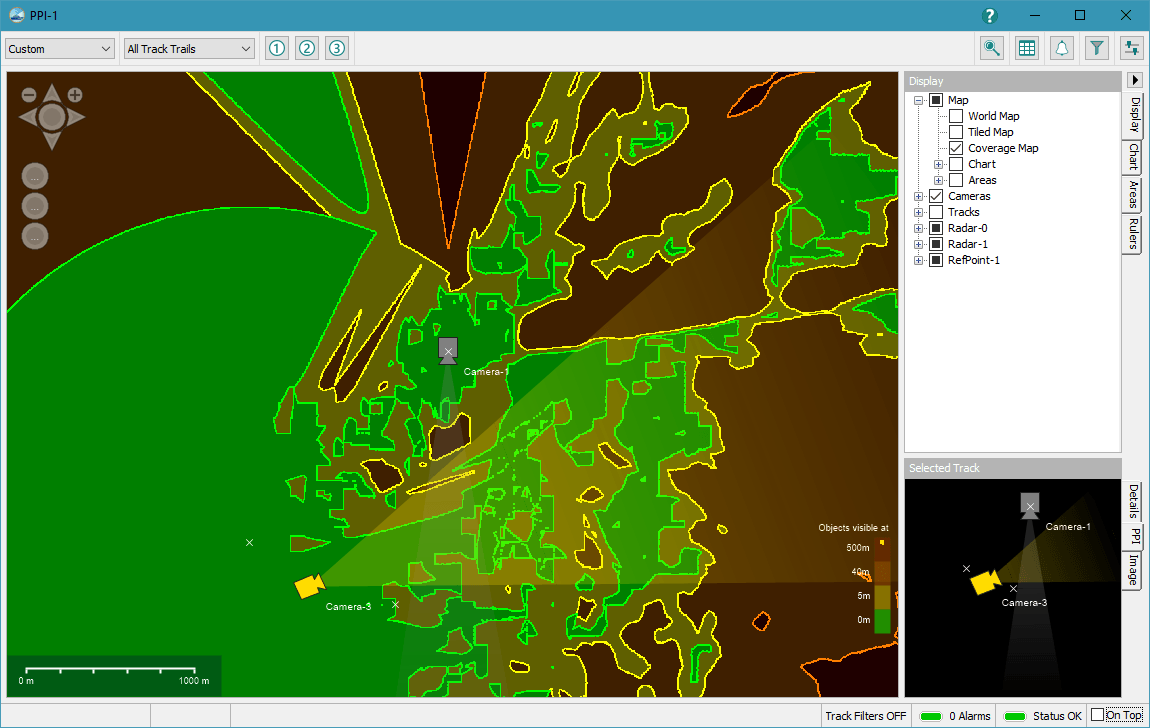
Task: Click the alarm bell icon
Action: tap(1061, 47)
